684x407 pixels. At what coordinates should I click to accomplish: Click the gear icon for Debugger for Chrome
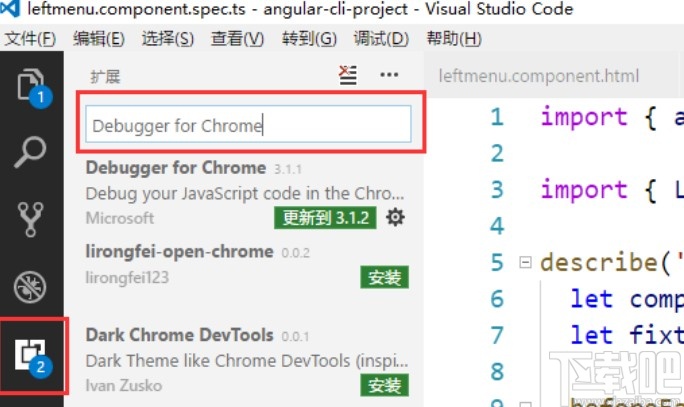point(396,217)
